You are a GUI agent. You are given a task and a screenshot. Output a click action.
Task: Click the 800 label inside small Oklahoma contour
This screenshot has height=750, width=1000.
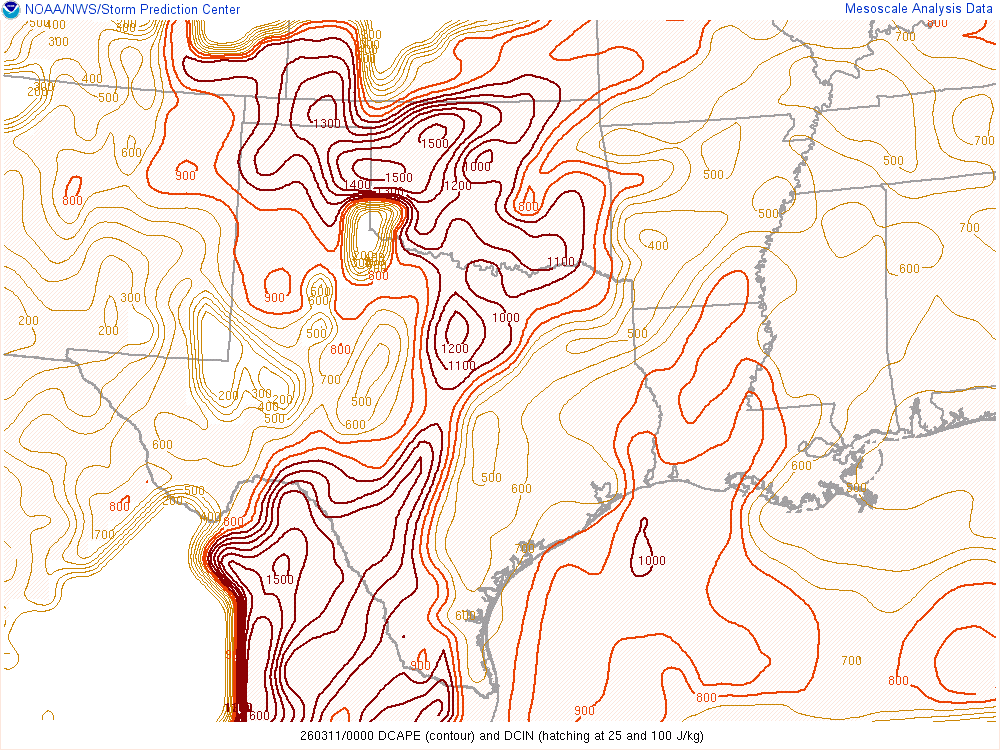click(x=528, y=207)
